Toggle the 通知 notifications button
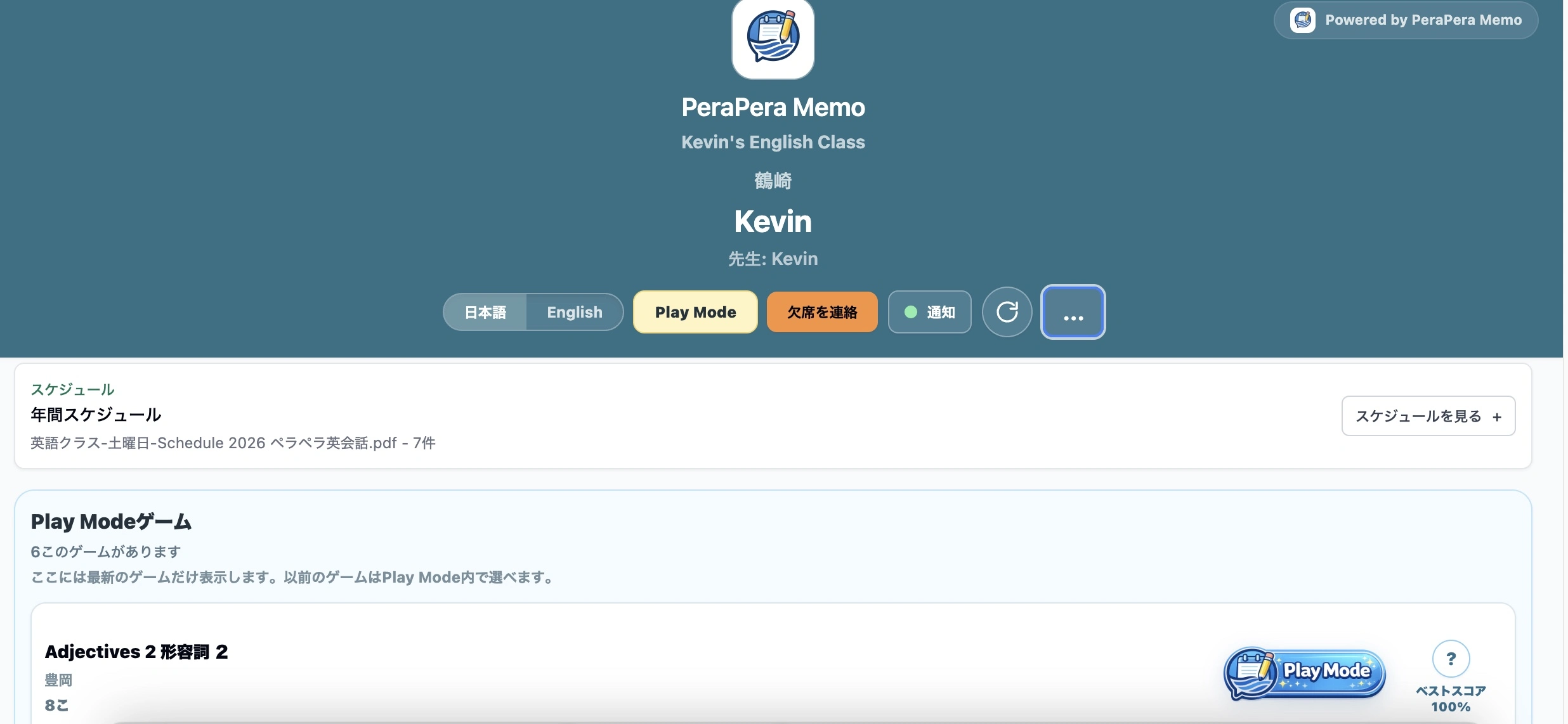This screenshot has height=724, width=1568. coord(929,312)
